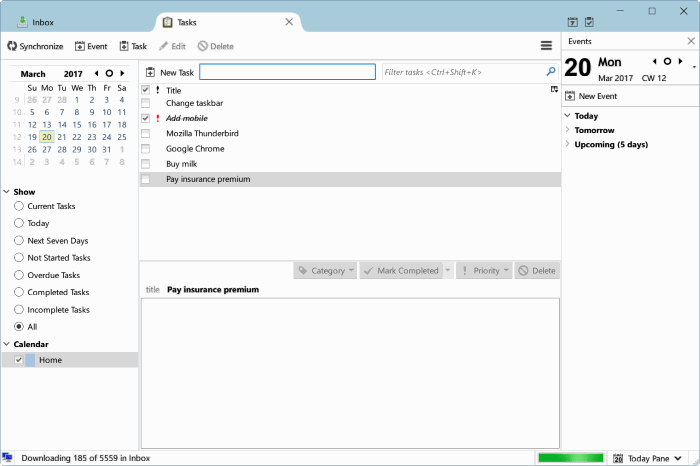Collapse the Show section

tap(7, 191)
